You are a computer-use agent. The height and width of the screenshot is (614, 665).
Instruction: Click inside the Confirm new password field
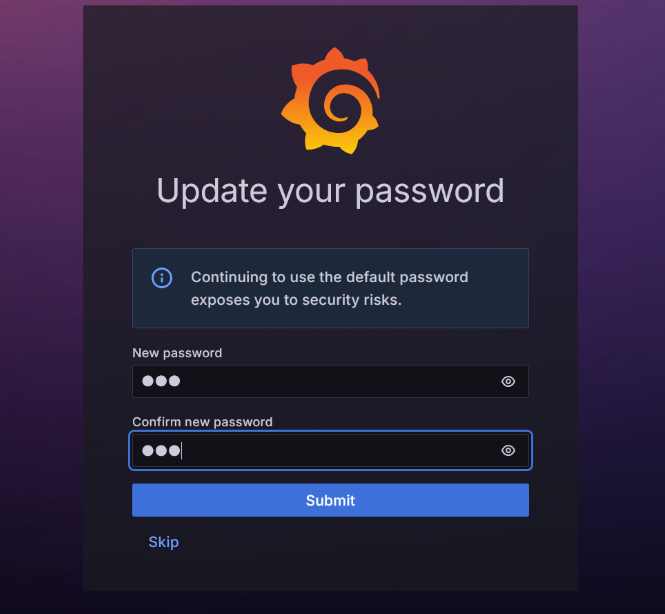[330, 450]
